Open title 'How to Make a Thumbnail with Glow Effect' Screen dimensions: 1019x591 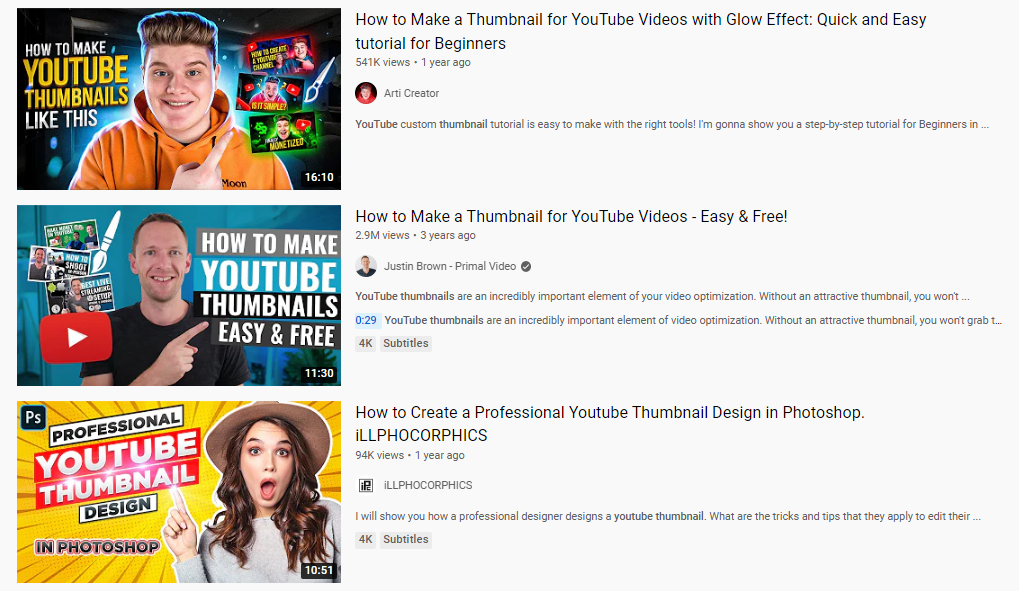coord(641,31)
